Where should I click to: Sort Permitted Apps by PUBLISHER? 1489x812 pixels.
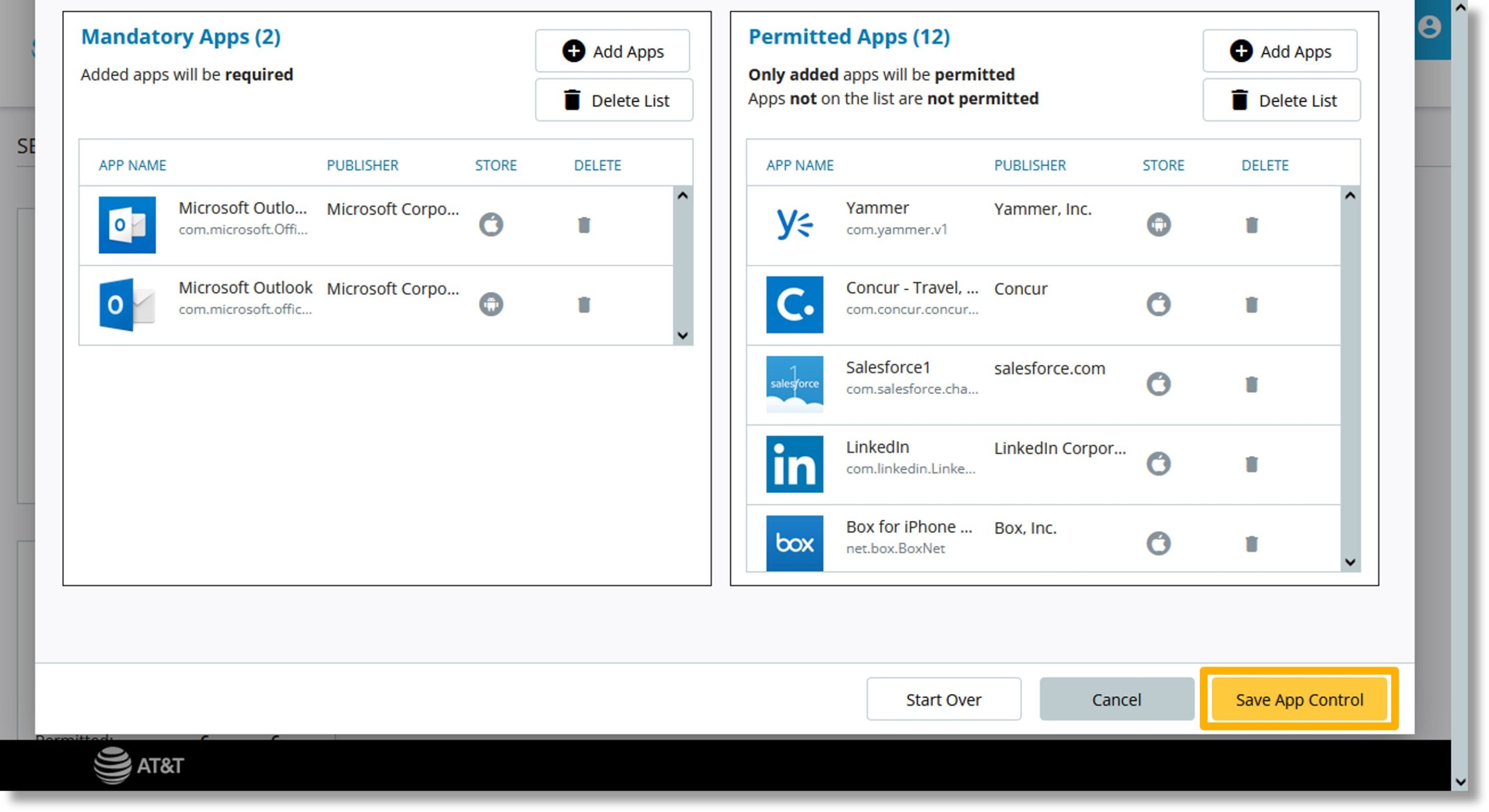coord(1030,165)
